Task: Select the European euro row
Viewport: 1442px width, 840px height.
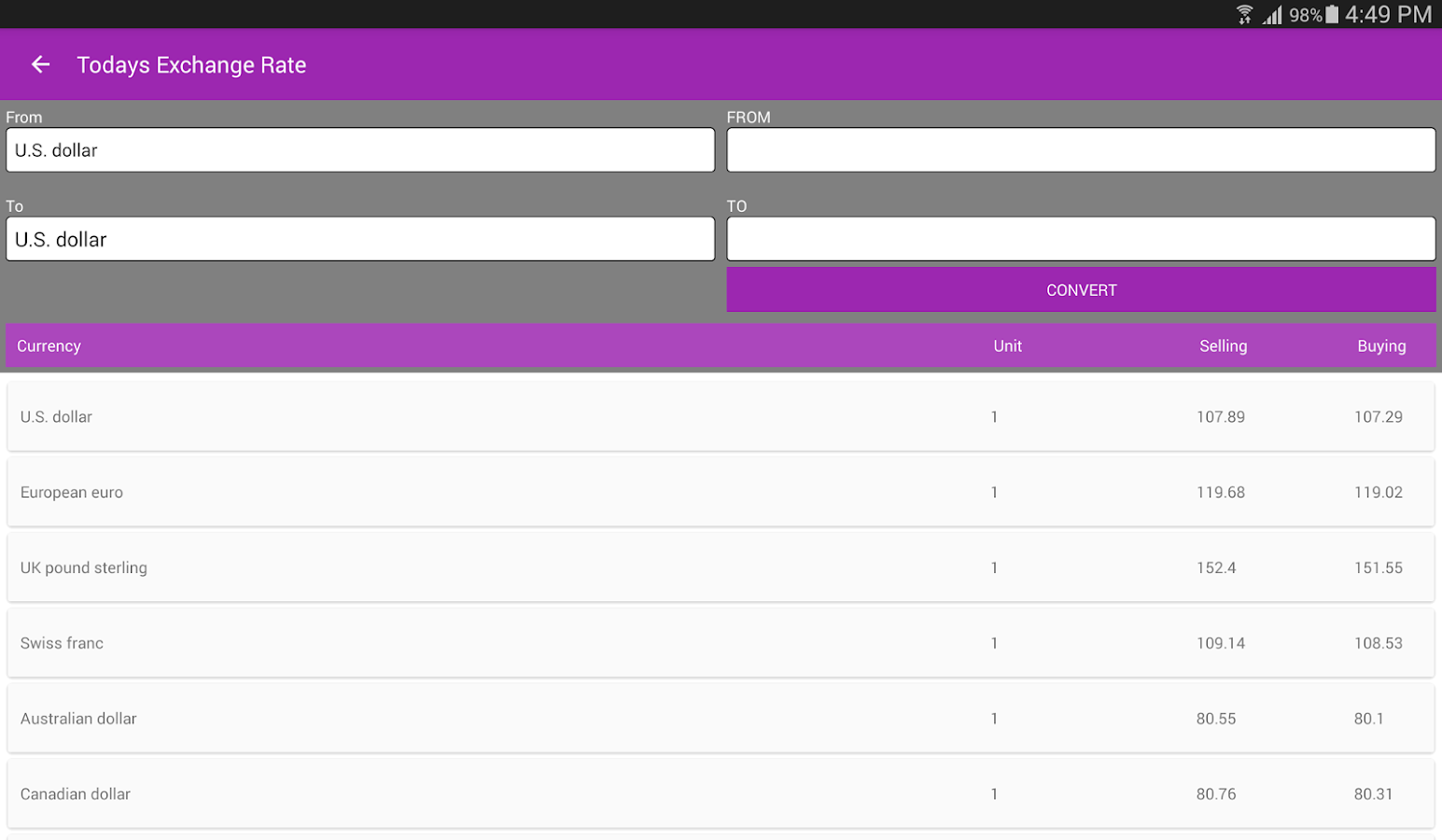Action: [721, 492]
